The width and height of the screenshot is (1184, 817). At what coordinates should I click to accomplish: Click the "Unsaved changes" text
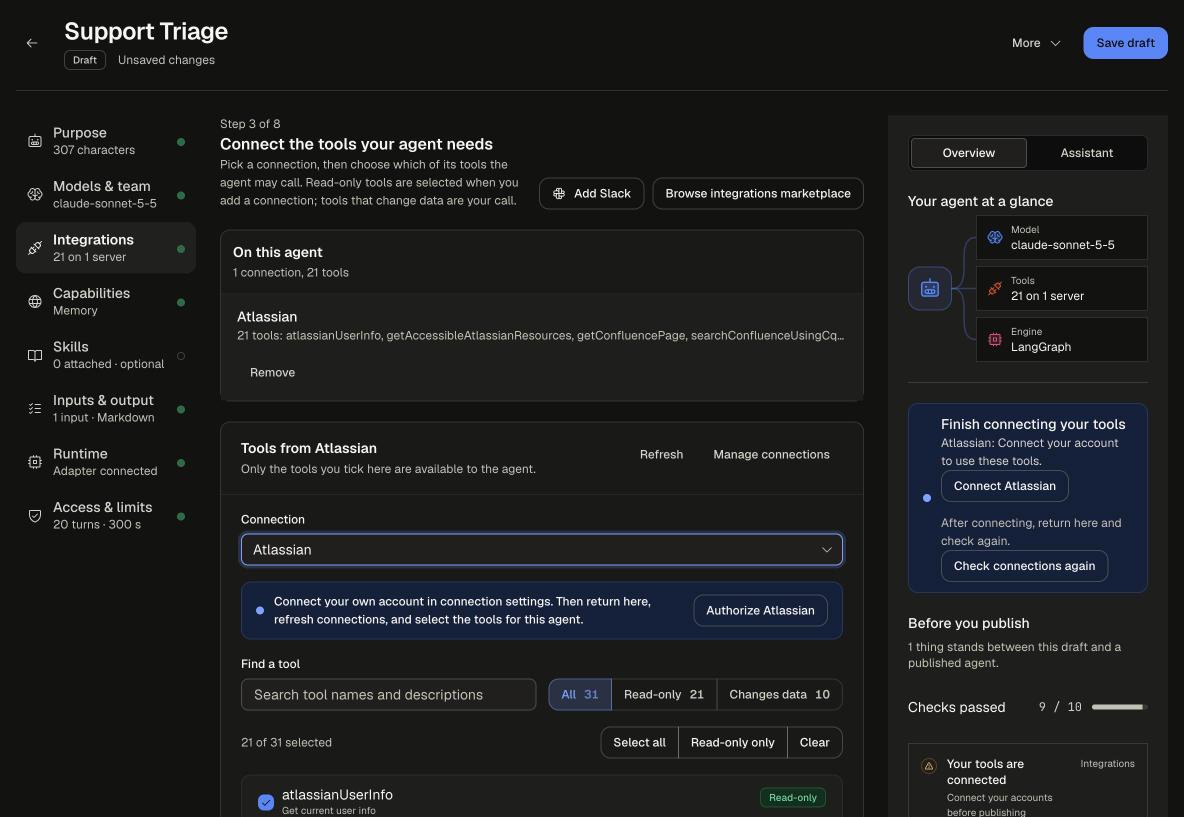[x=166, y=60]
